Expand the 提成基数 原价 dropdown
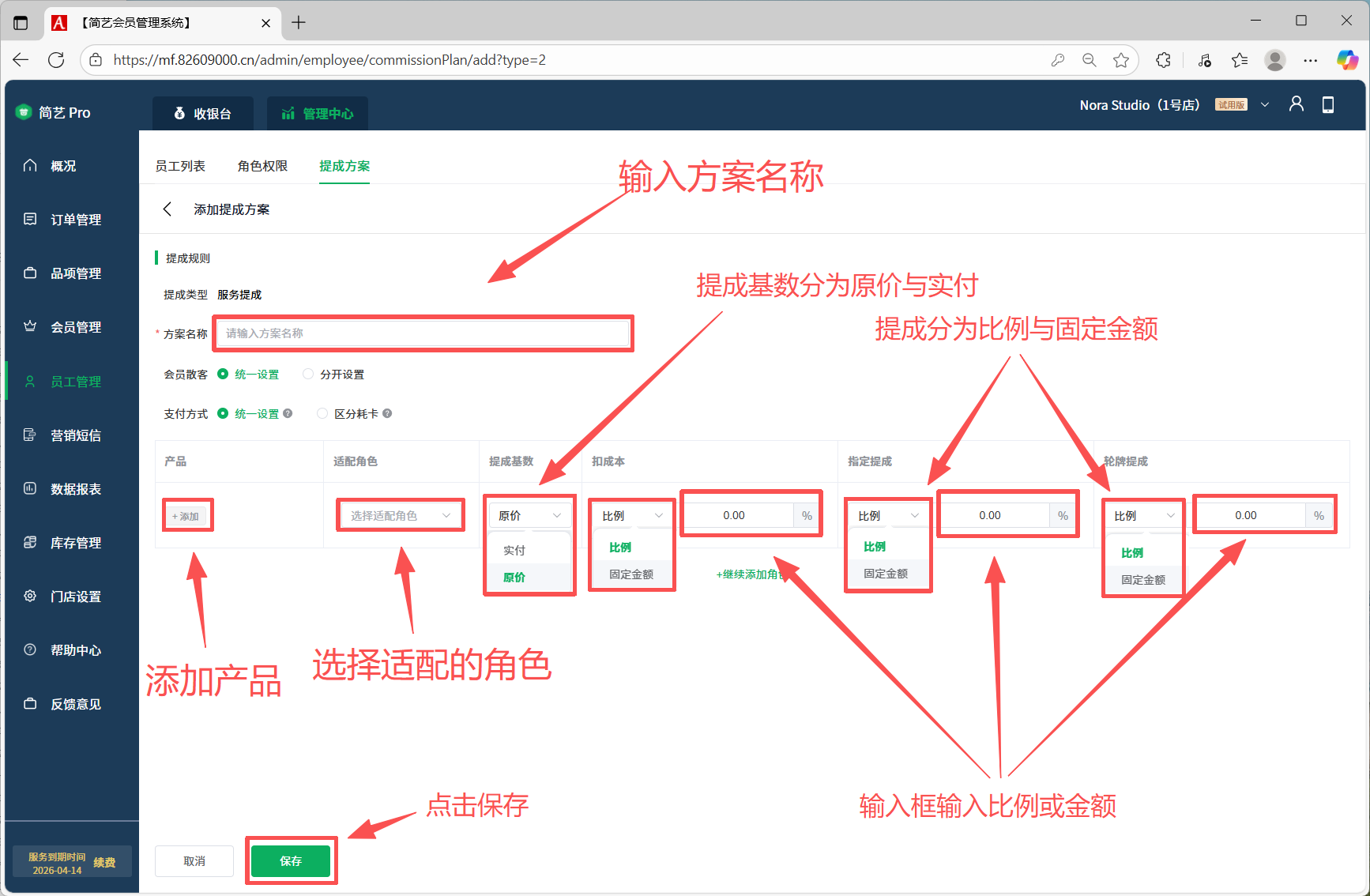Viewport: 1370px width, 896px height. pos(529,516)
